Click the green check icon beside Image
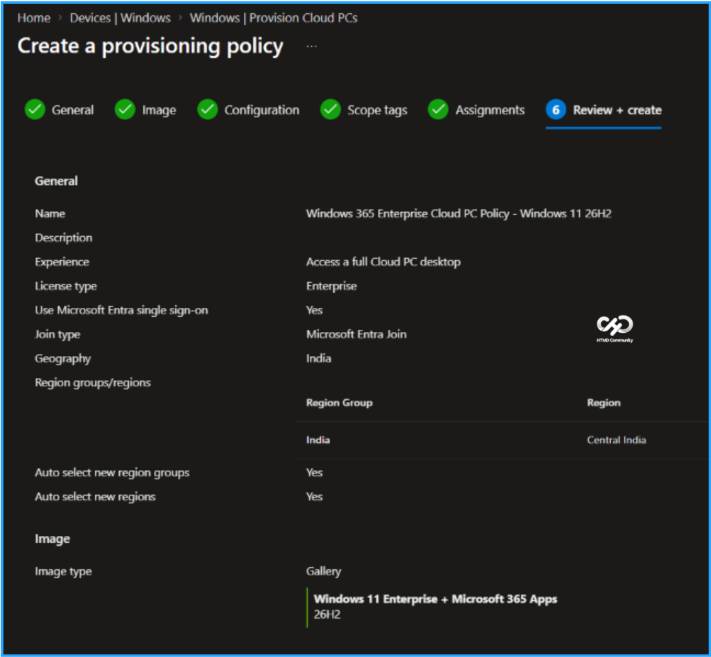This screenshot has height=657, width=711. click(125, 110)
